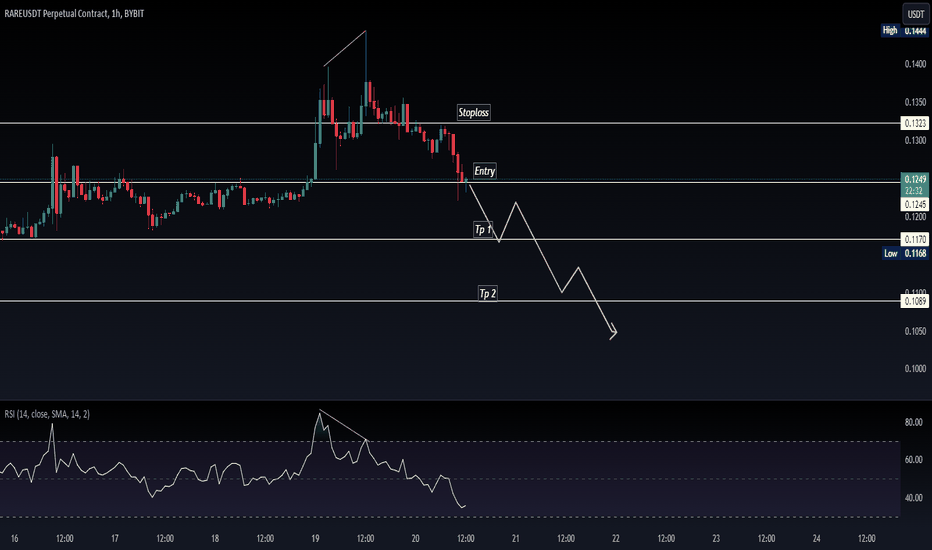This screenshot has height=550, width=932.
Task: Click the Low 0.1168 price marker
Action: tap(905, 253)
